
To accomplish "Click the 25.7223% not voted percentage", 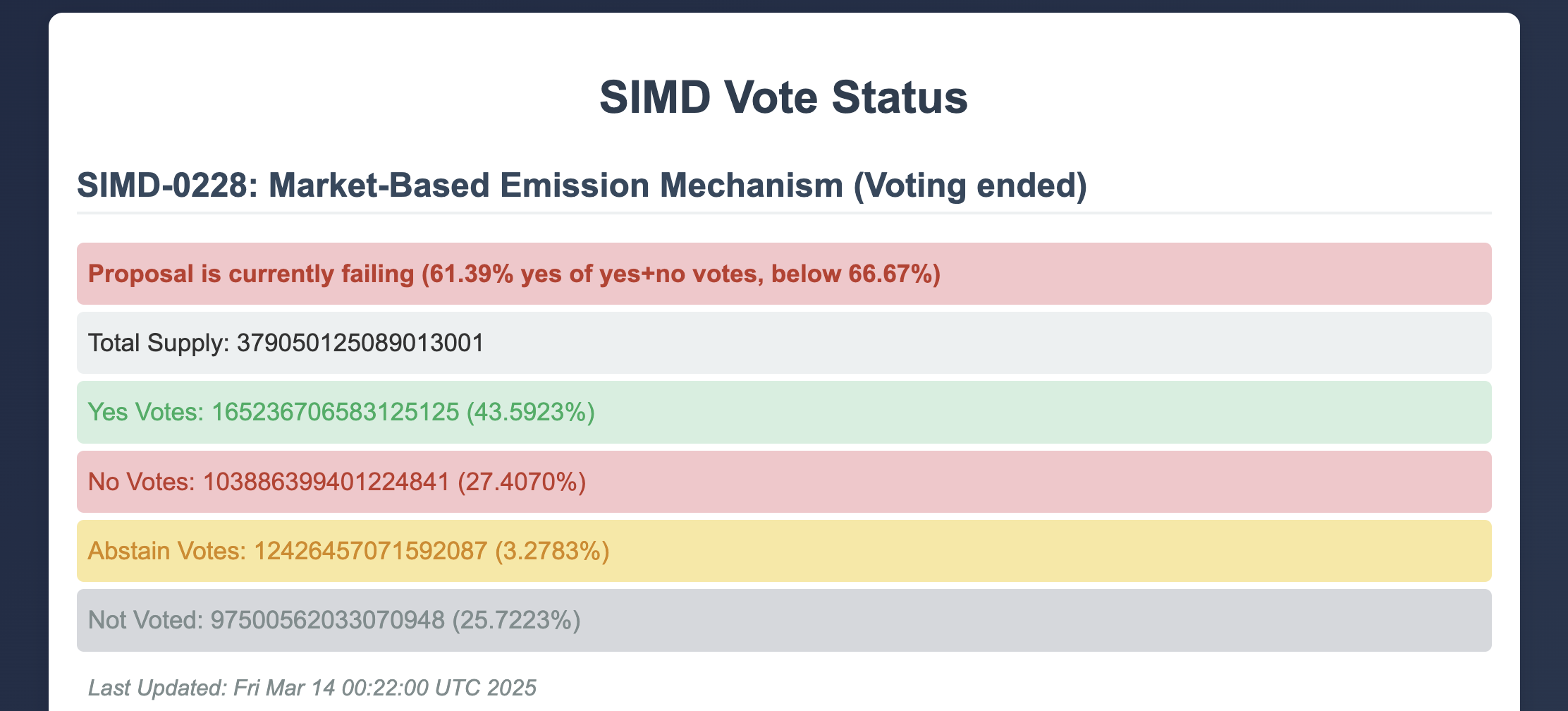I will pos(516,620).
